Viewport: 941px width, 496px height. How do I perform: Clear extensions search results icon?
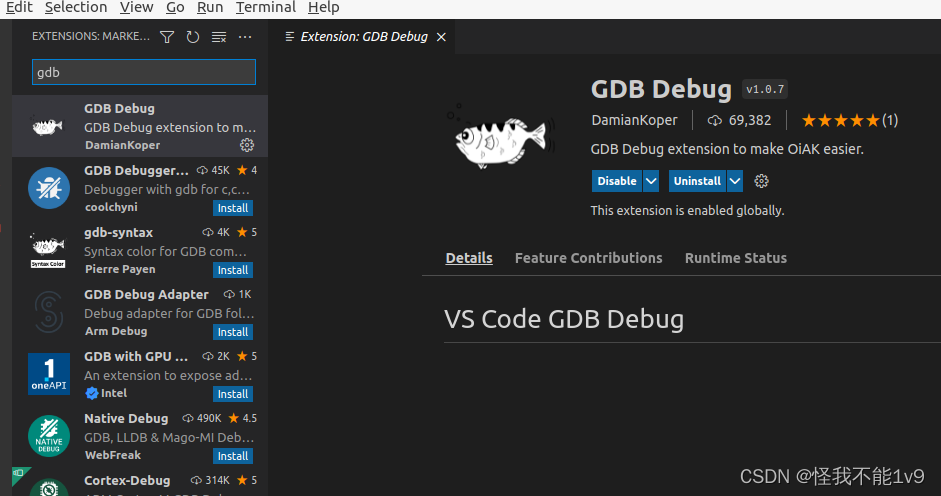tap(219, 37)
